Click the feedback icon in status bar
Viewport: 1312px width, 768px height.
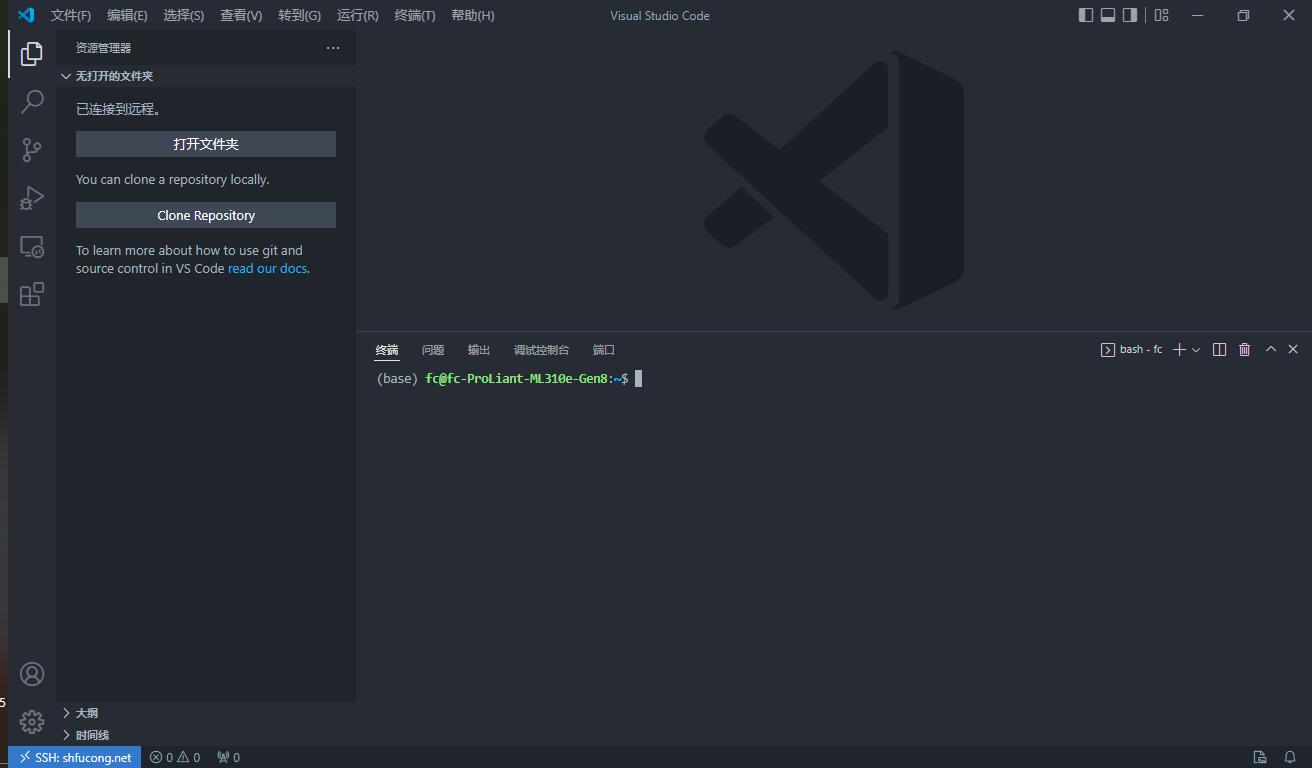[x=1260, y=757]
